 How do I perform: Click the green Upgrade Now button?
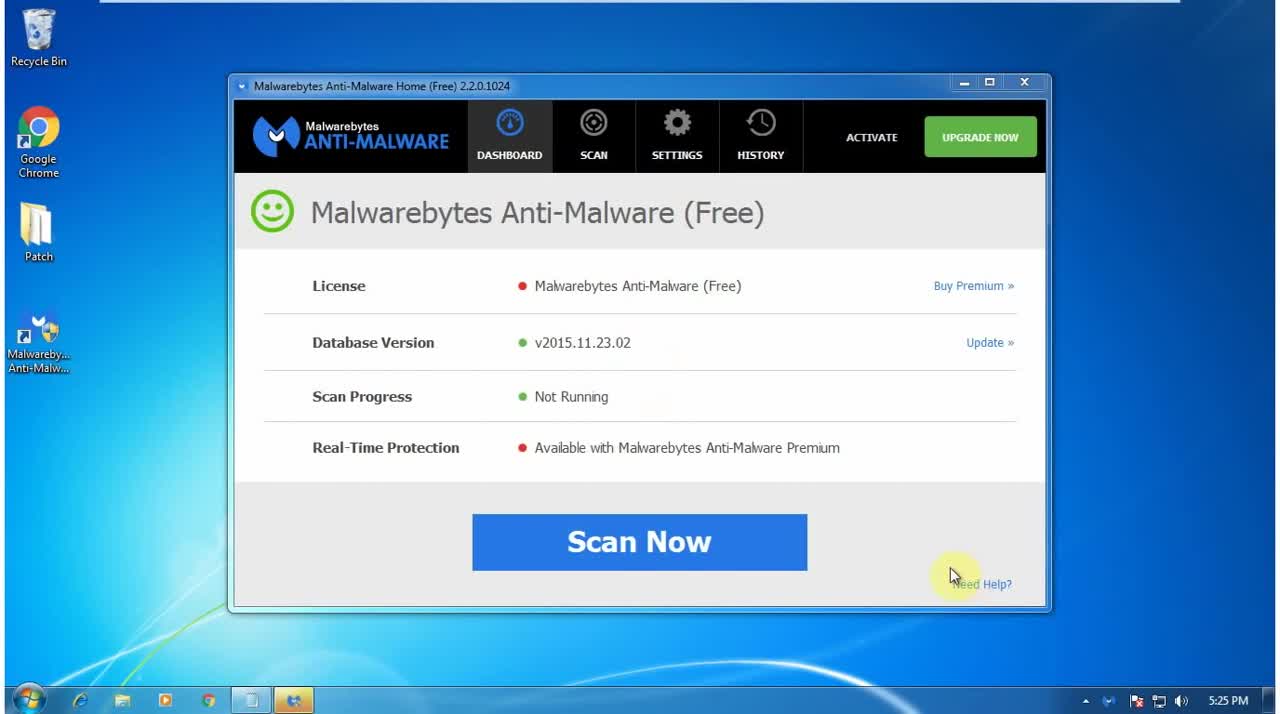click(x=980, y=137)
